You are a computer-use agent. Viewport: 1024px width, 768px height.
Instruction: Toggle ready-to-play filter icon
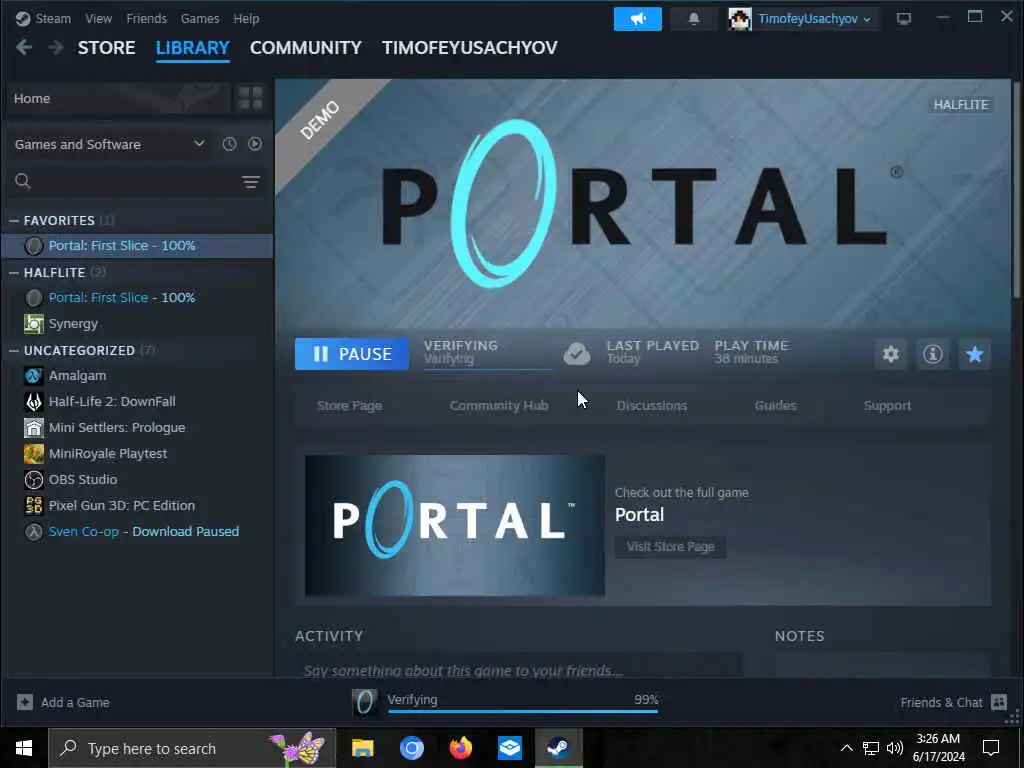click(255, 144)
